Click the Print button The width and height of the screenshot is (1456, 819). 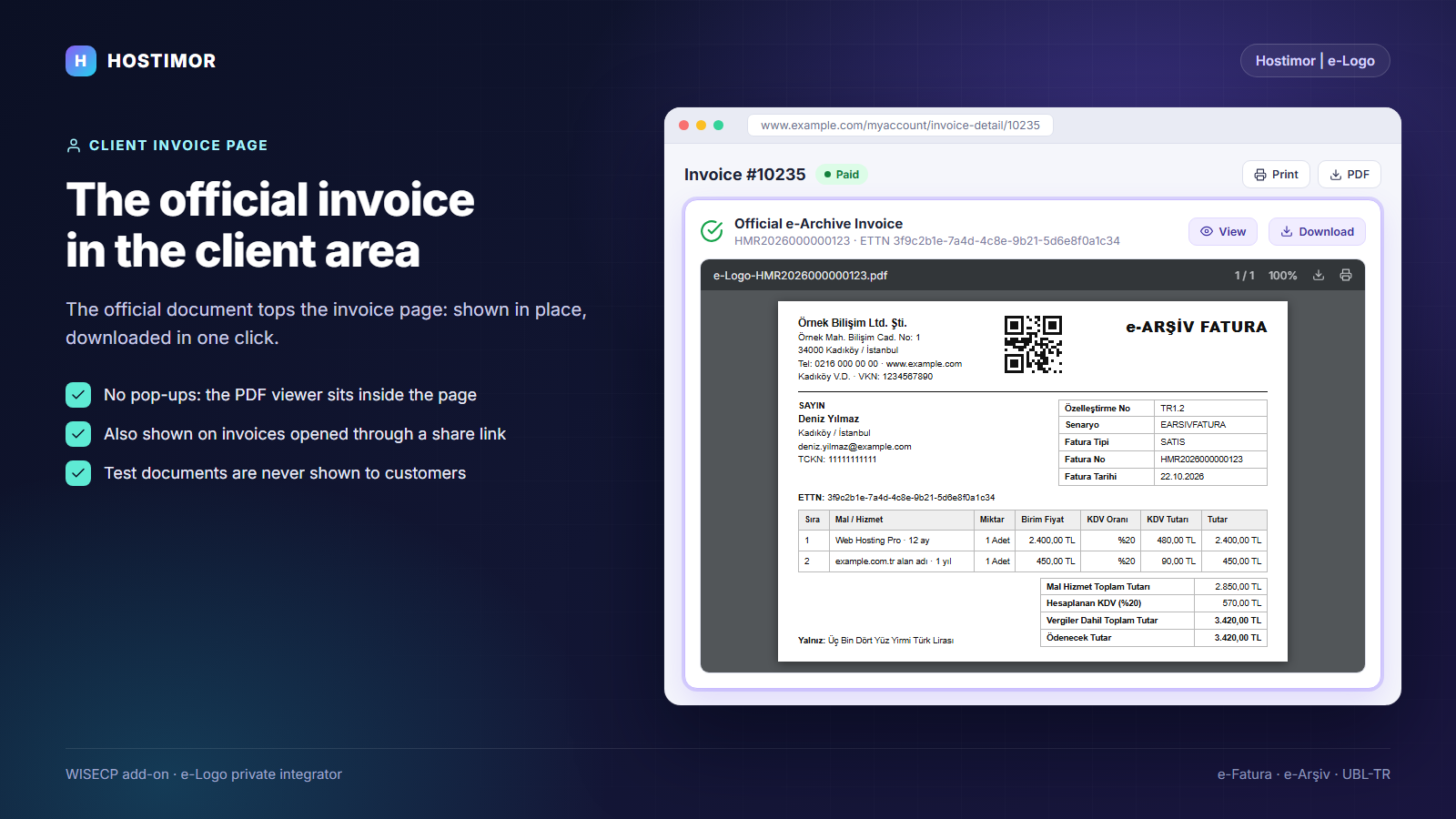[1276, 175]
